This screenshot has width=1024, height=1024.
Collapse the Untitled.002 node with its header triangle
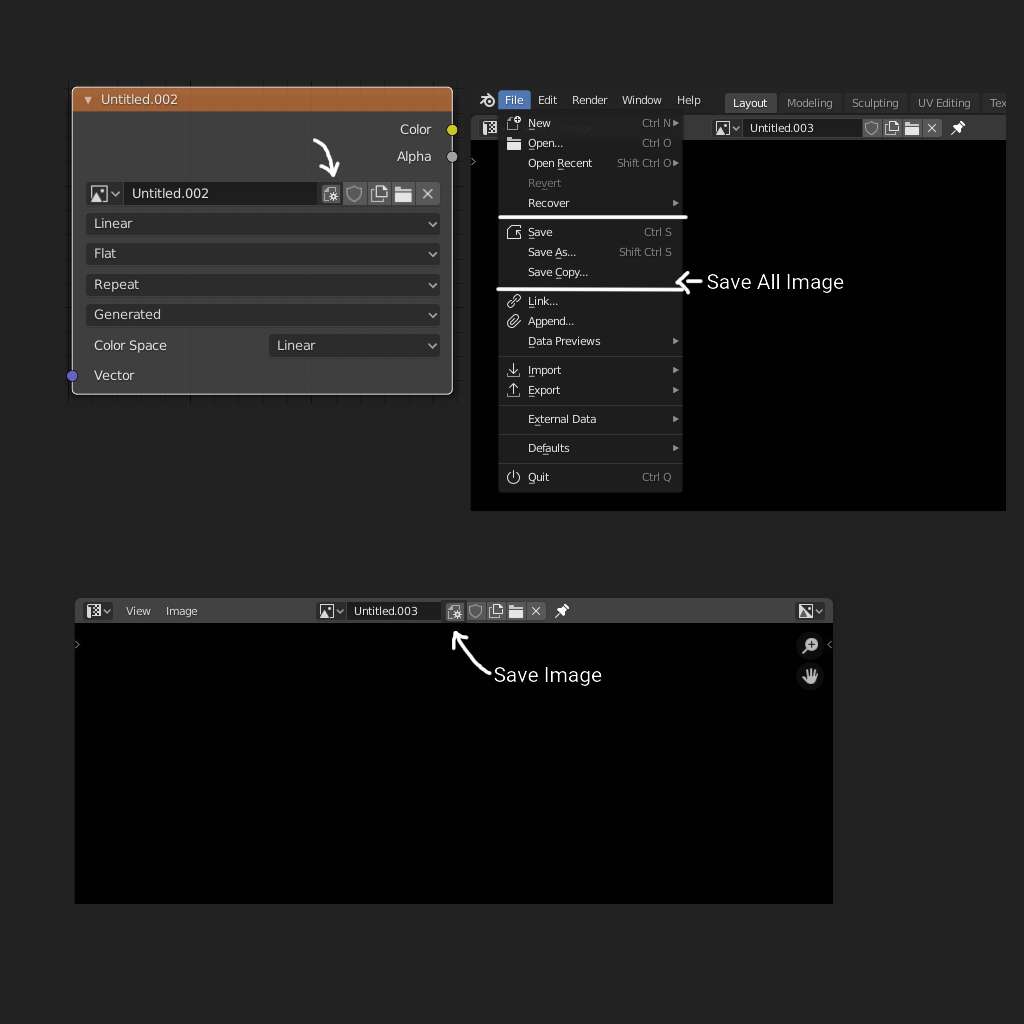[88, 100]
